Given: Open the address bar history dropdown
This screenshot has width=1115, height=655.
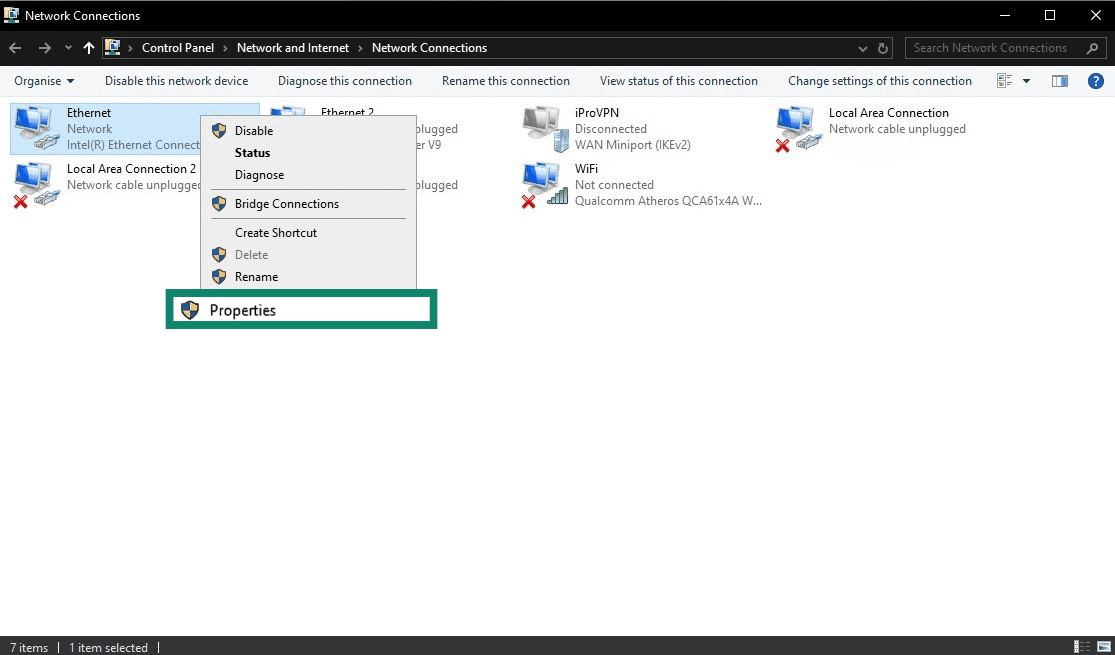Looking at the screenshot, I should 862,47.
